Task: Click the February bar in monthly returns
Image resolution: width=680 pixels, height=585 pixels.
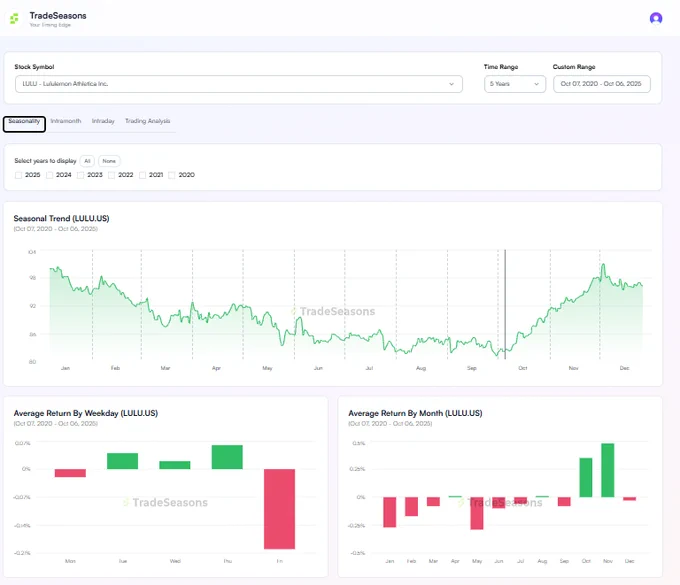Action: [412, 507]
